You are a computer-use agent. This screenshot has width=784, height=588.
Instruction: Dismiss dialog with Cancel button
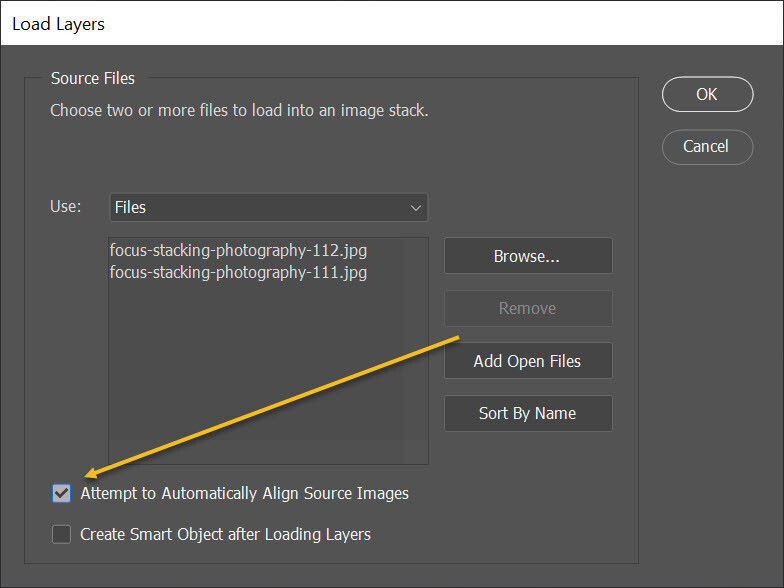707,146
